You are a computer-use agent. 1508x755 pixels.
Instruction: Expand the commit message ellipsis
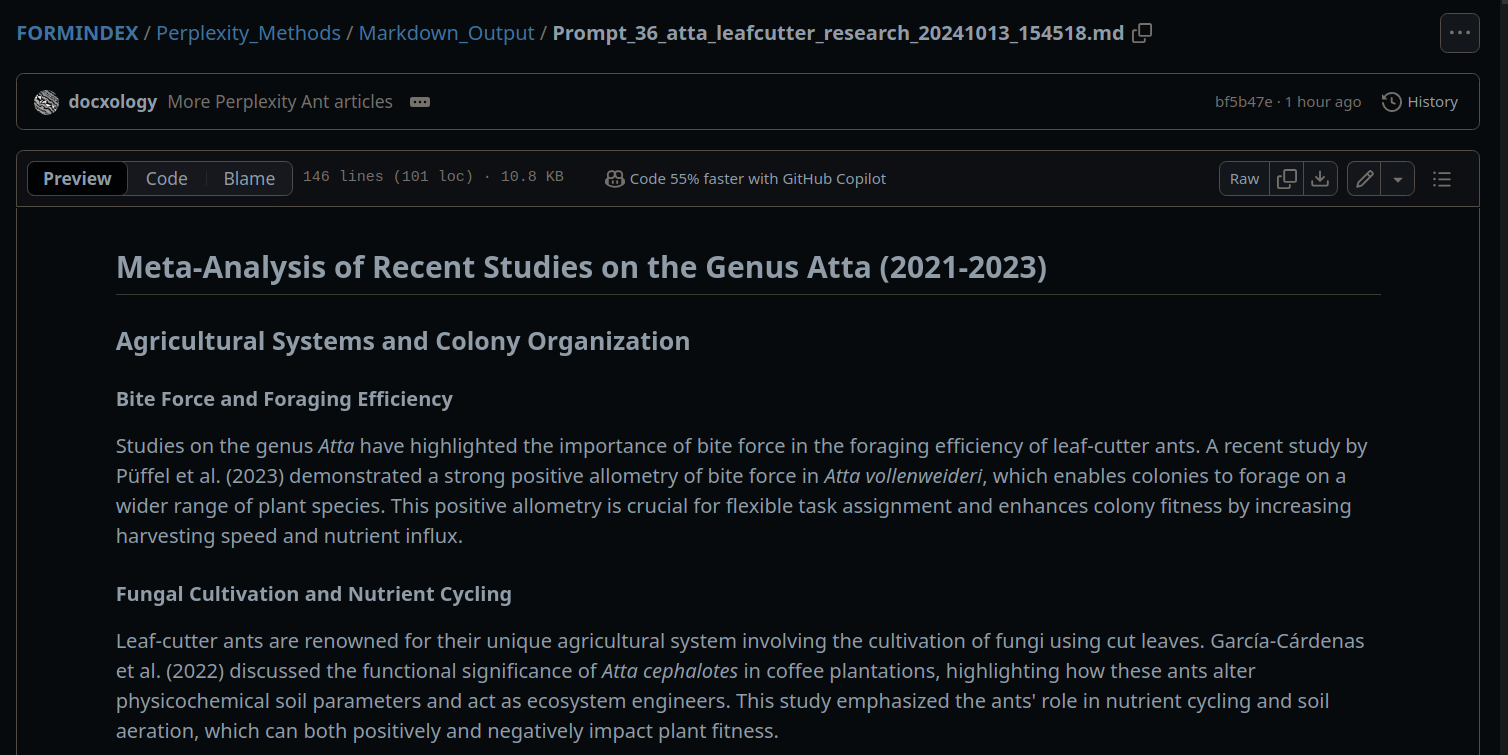point(420,102)
